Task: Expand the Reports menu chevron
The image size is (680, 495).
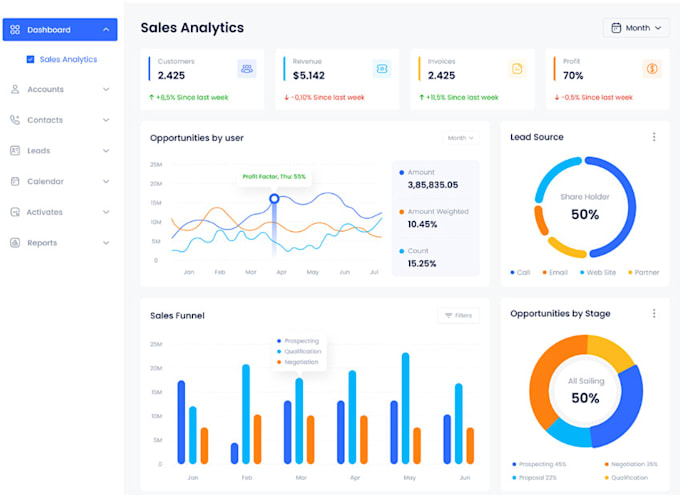Action: click(x=106, y=243)
